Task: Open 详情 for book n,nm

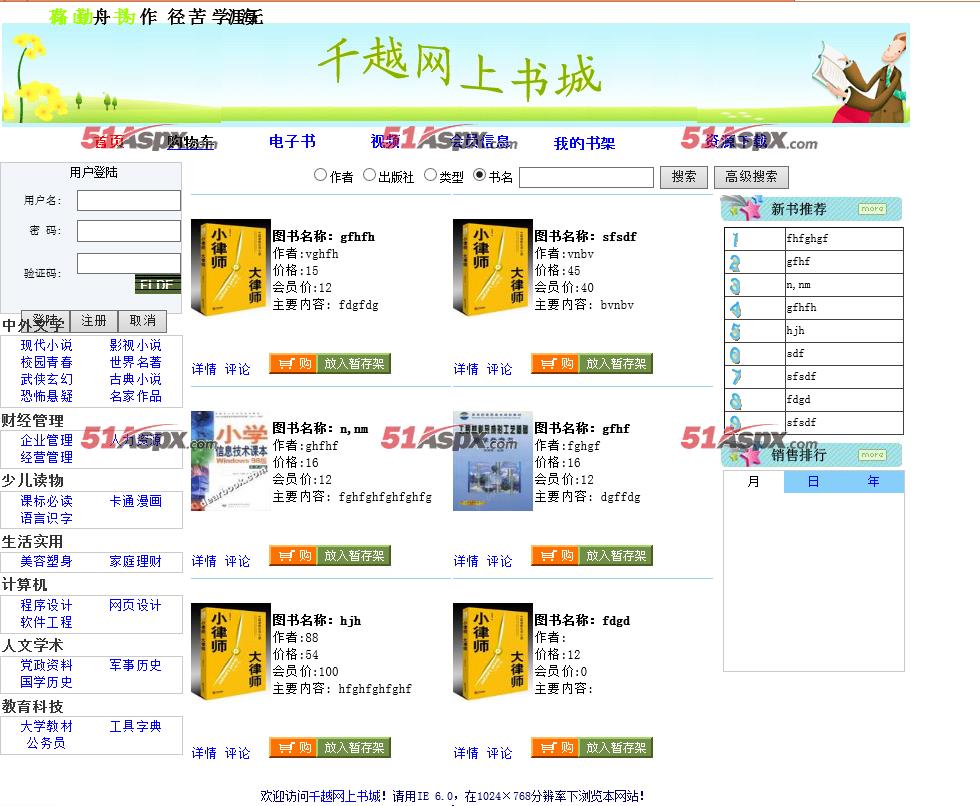Action: 204,561
